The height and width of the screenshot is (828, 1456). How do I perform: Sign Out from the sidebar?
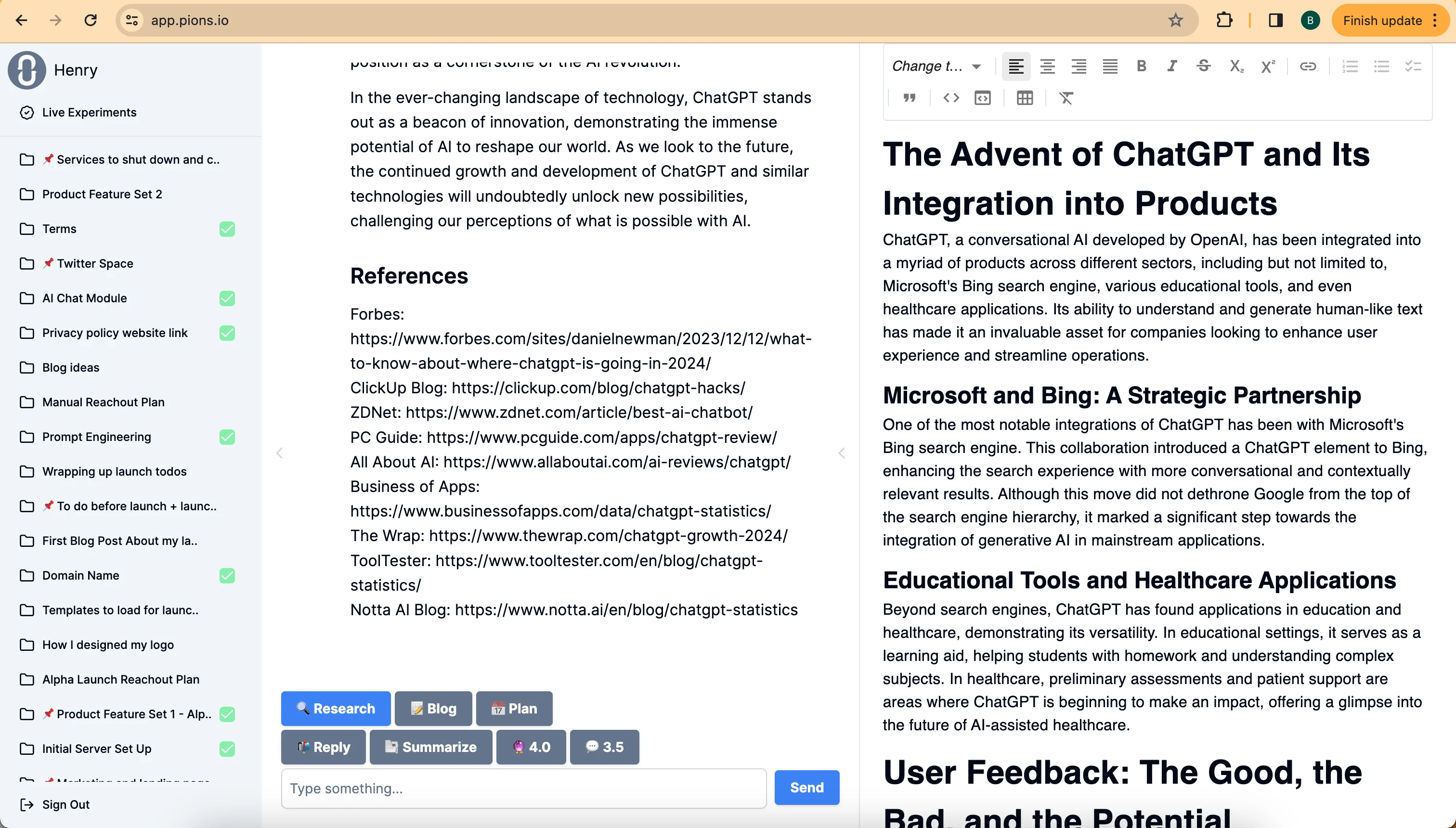(x=65, y=804)
